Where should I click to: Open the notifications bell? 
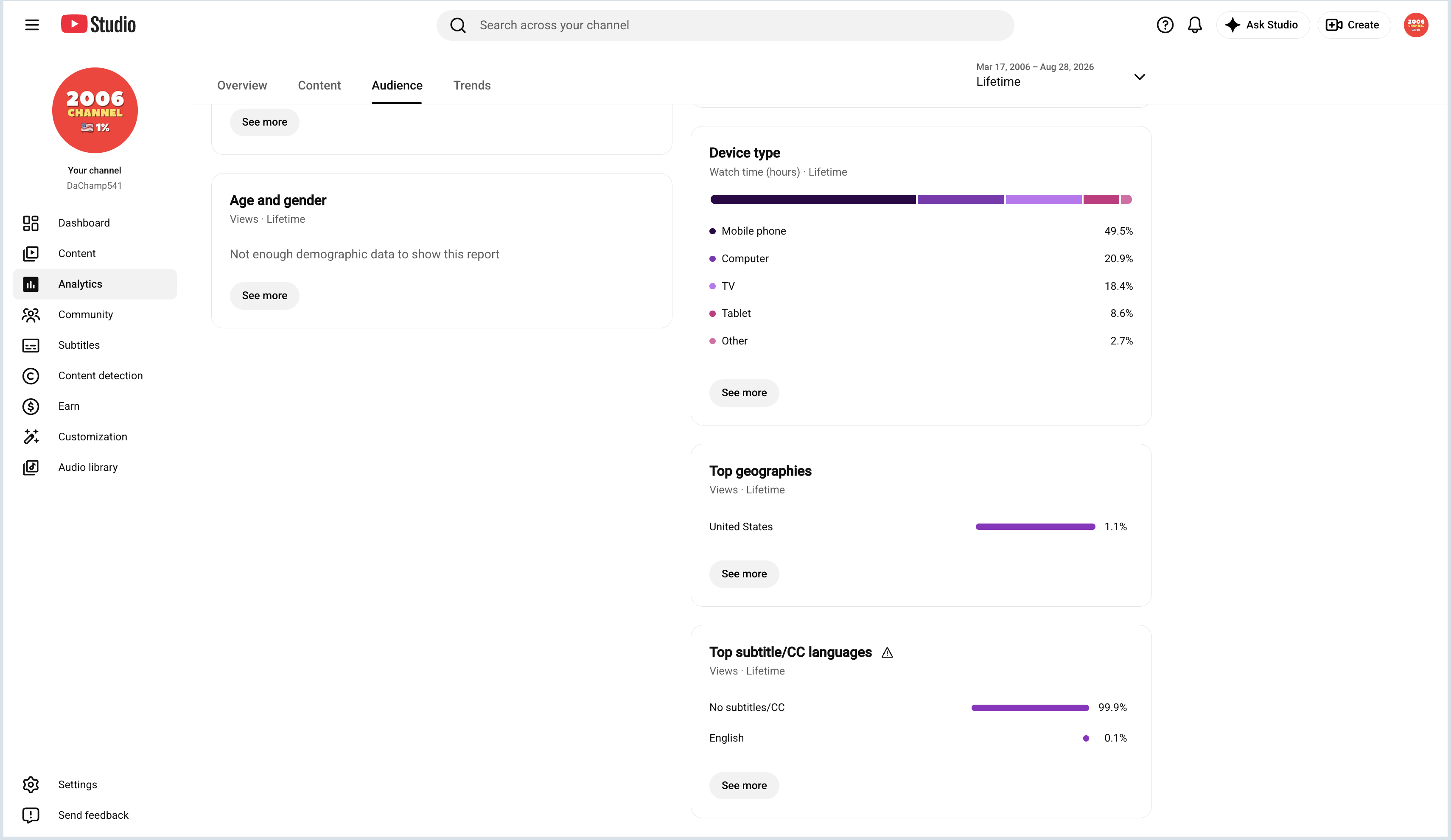(1195, 25)
